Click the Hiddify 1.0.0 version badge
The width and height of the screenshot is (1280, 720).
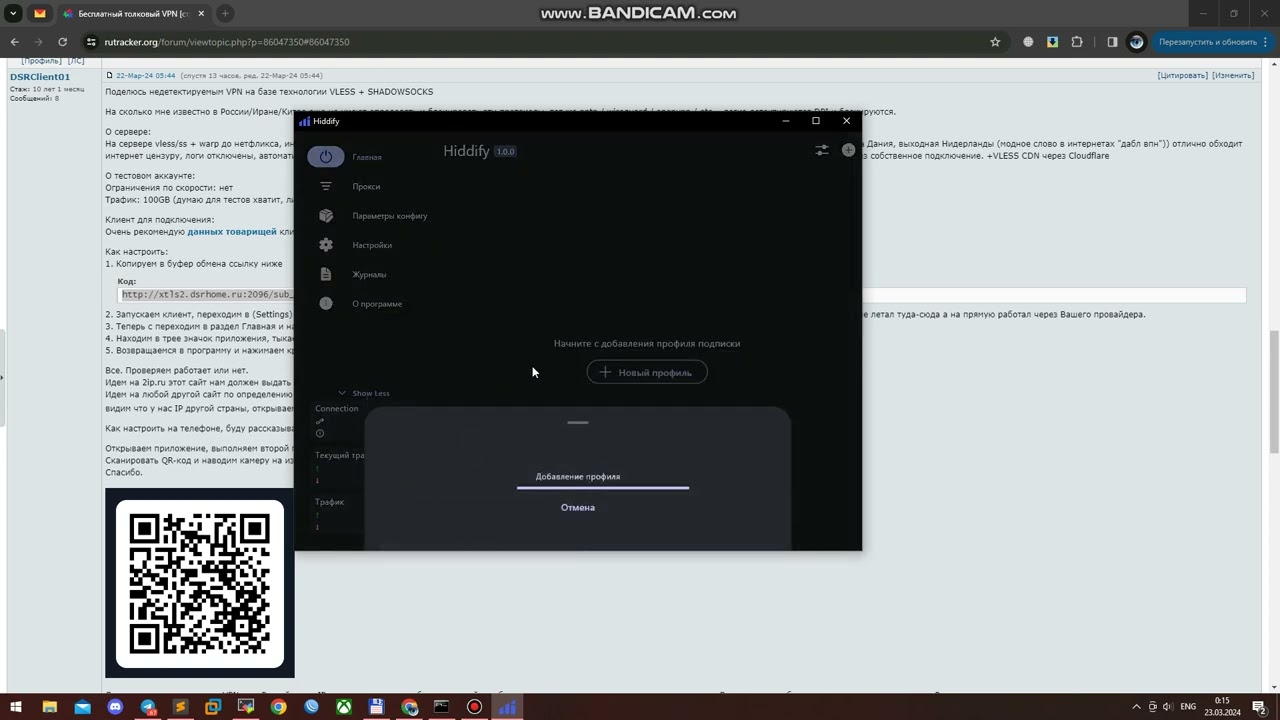click(x=505, y=152)
